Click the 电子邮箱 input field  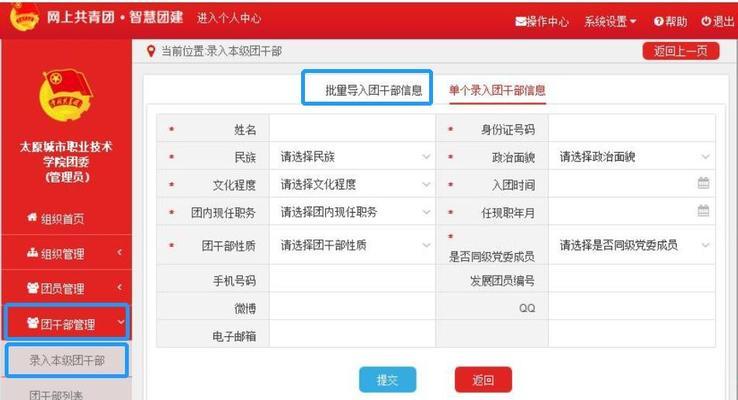[x=353, y=335]
